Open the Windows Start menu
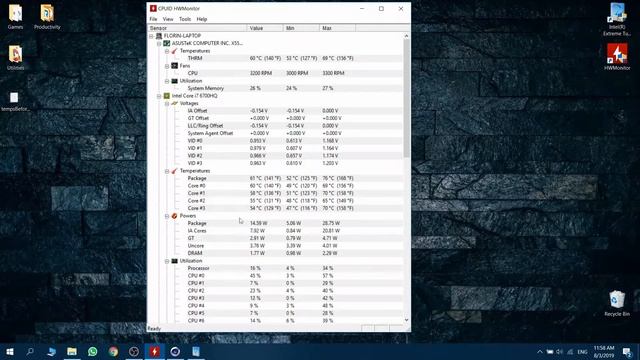This screenshot has width=640, height=360. pyautogui.click(x=10, y=351)
